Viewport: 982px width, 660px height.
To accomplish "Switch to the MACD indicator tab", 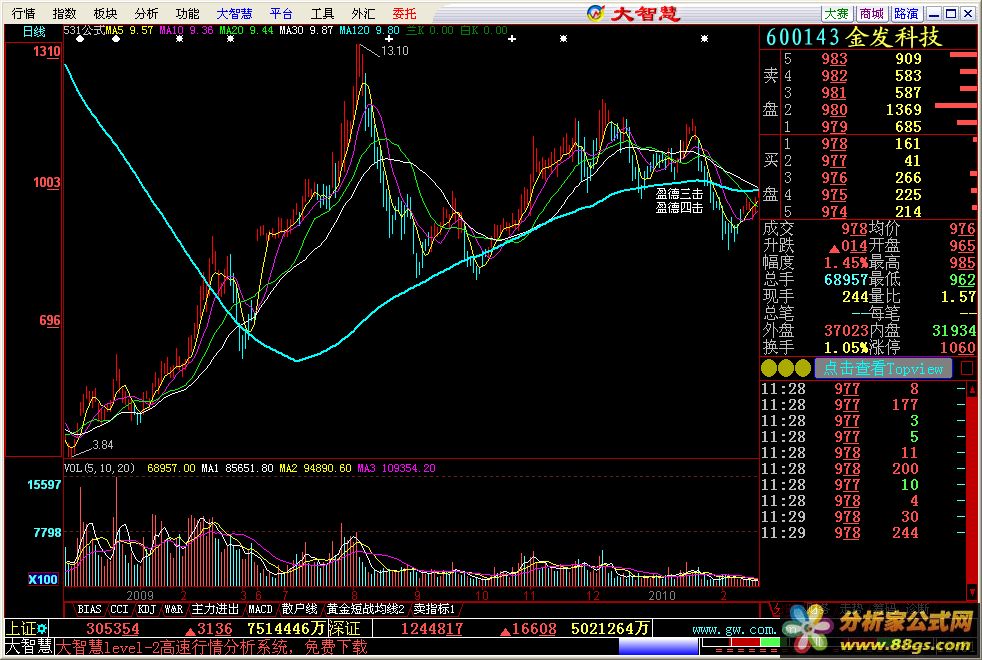I will point(260,609).
